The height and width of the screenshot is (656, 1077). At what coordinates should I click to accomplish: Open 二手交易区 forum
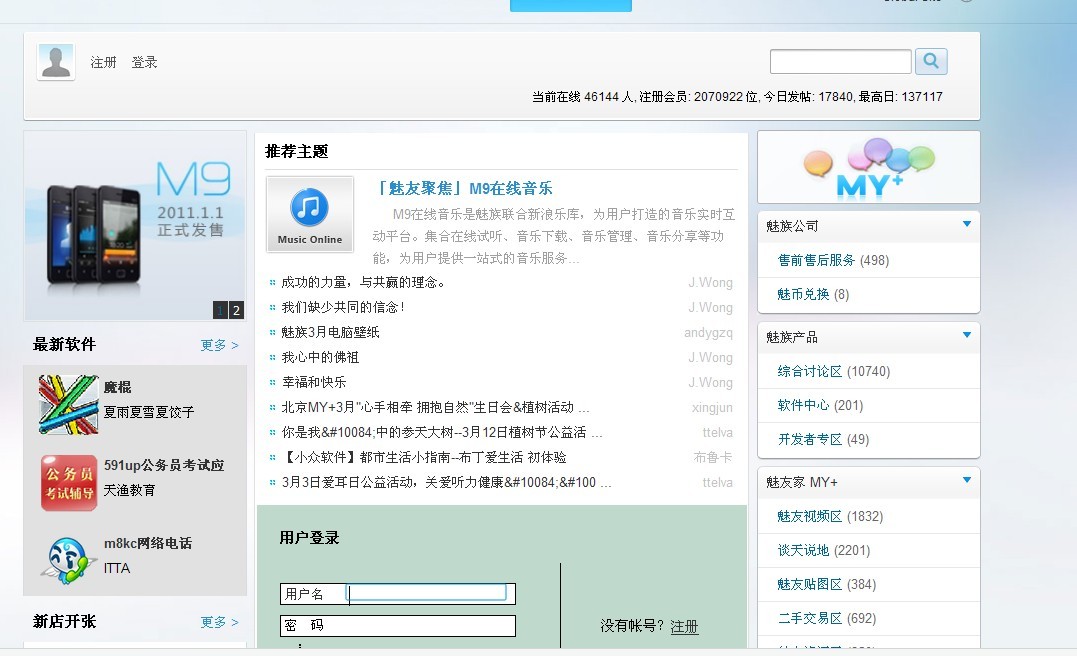[810, 618]
